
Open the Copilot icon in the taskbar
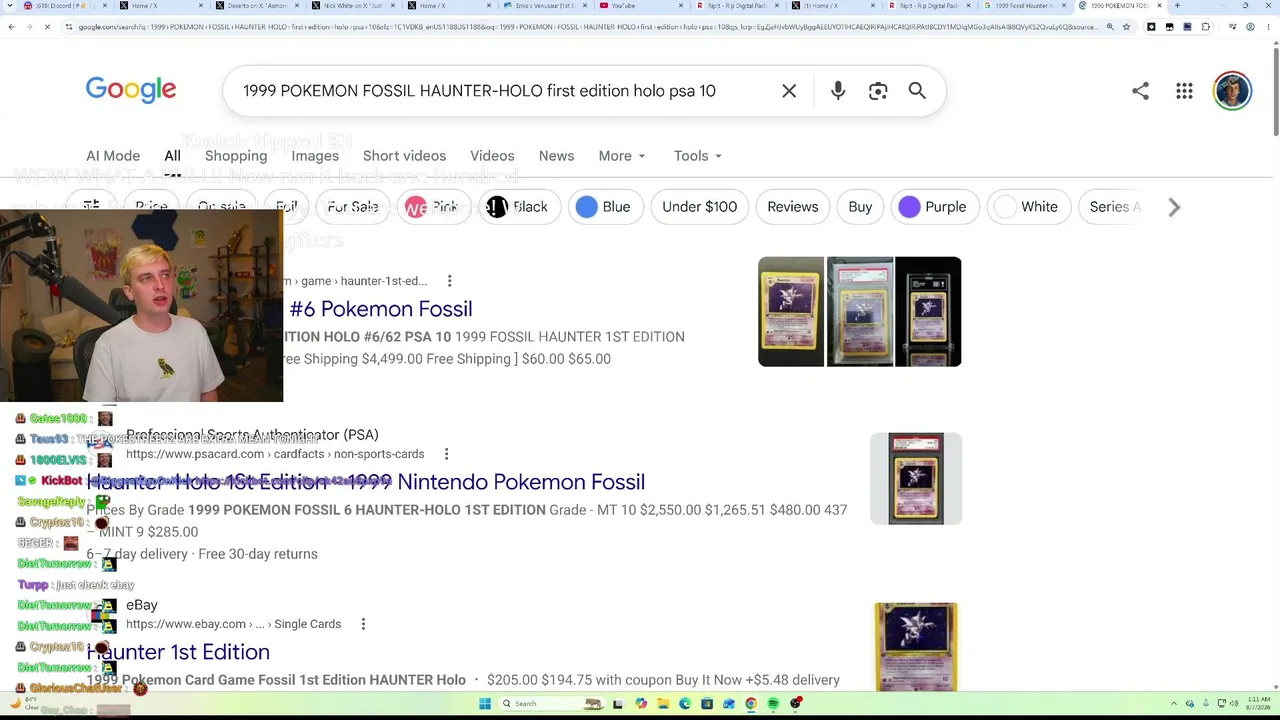pos(641,704)
